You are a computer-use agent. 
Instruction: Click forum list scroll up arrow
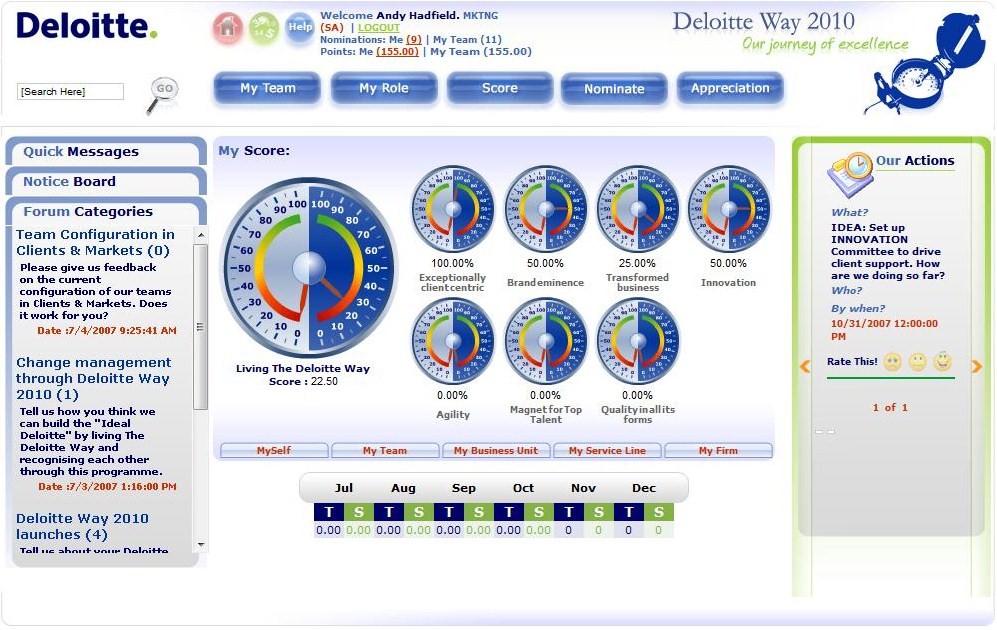tap(201, 235)
